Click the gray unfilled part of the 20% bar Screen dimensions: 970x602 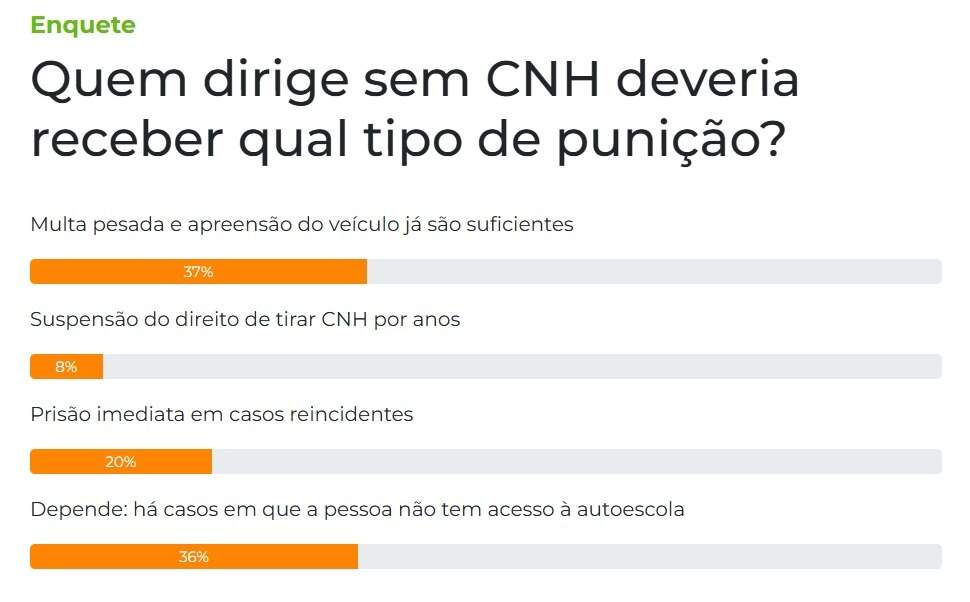pyautogui.click(x=577, y=462)
